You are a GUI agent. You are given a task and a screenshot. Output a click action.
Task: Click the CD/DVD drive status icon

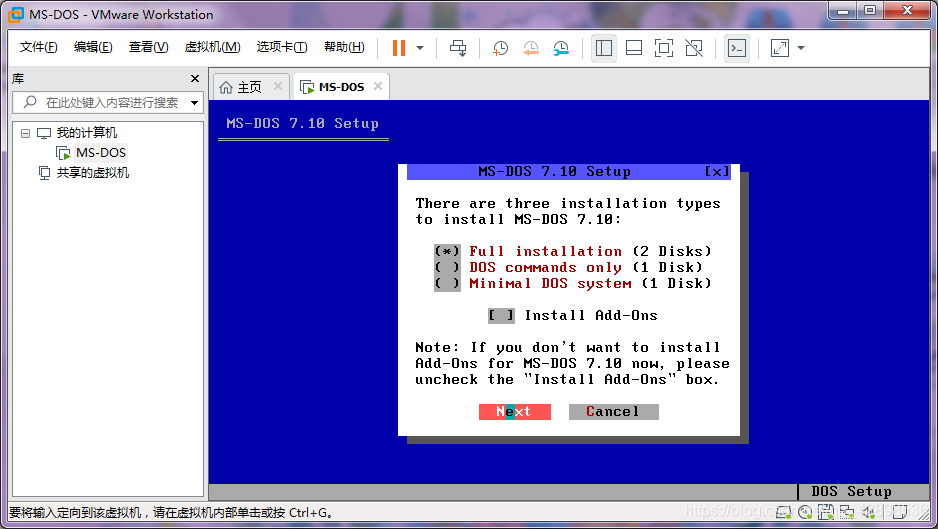tap(805, 512)
